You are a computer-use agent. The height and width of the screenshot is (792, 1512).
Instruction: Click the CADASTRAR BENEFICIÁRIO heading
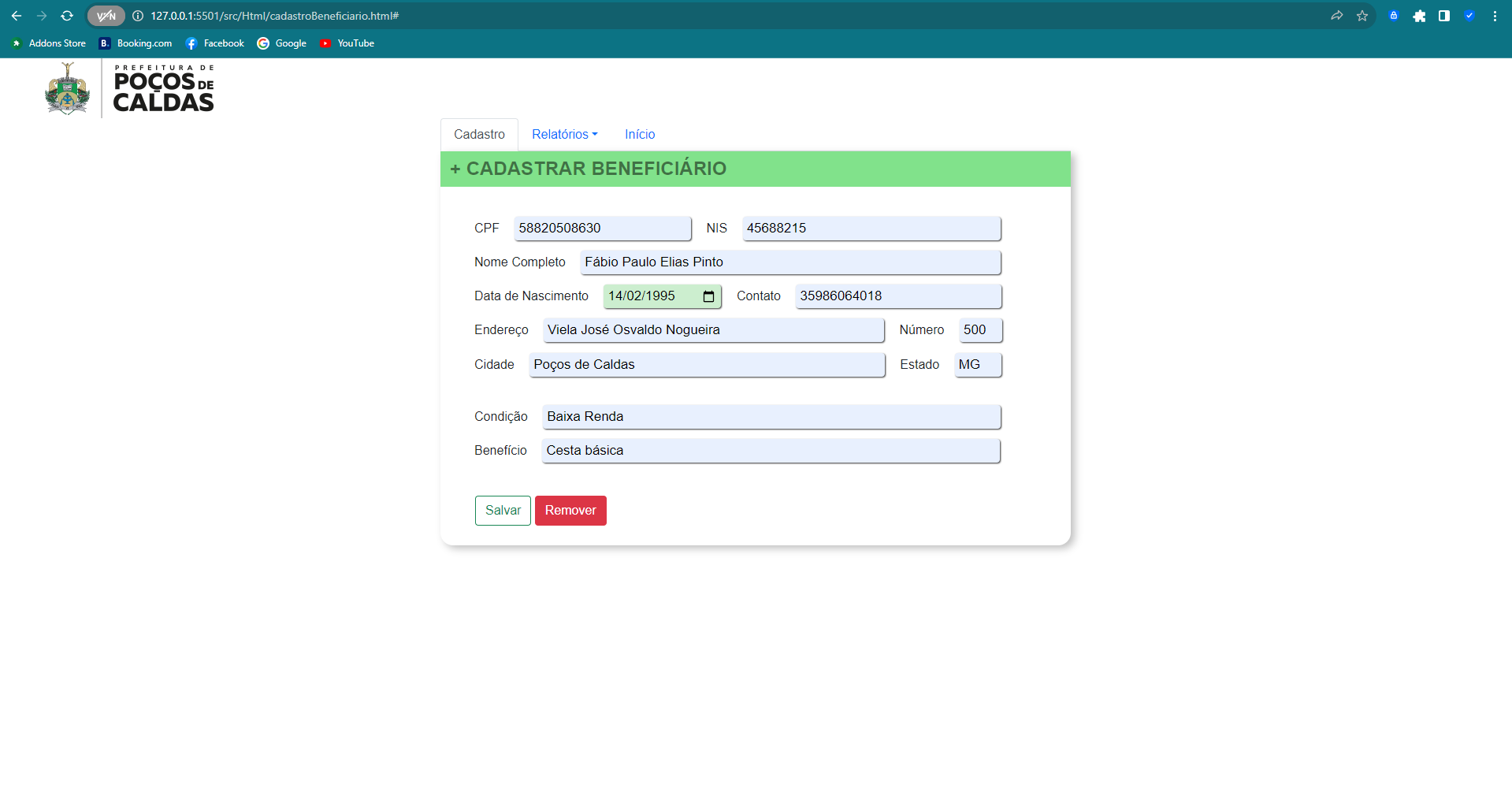588,169
